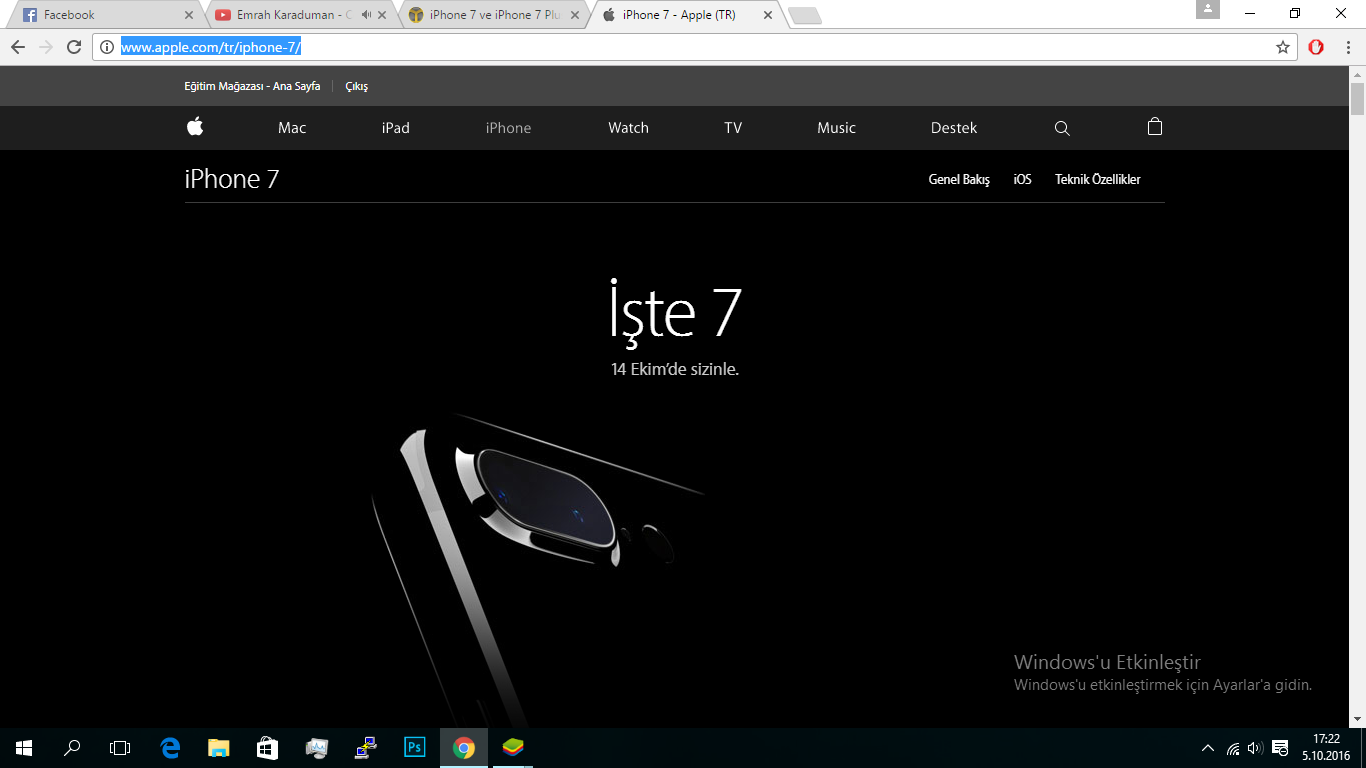Open the Apple shopping bag
1366x768 pixels.
1155,127
